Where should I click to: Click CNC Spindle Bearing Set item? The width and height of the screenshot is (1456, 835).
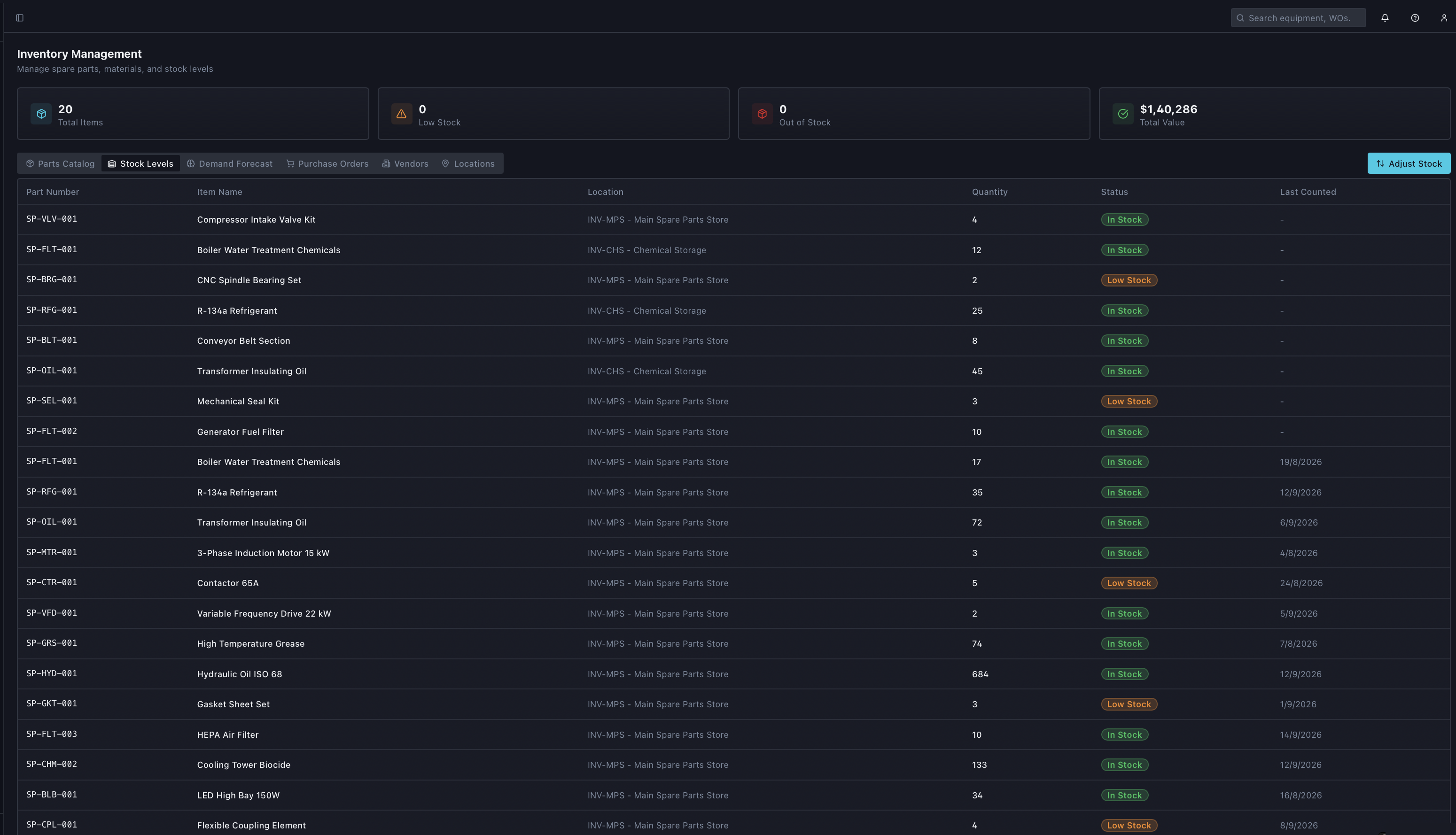pyautogui.click(x=249, y=280)
